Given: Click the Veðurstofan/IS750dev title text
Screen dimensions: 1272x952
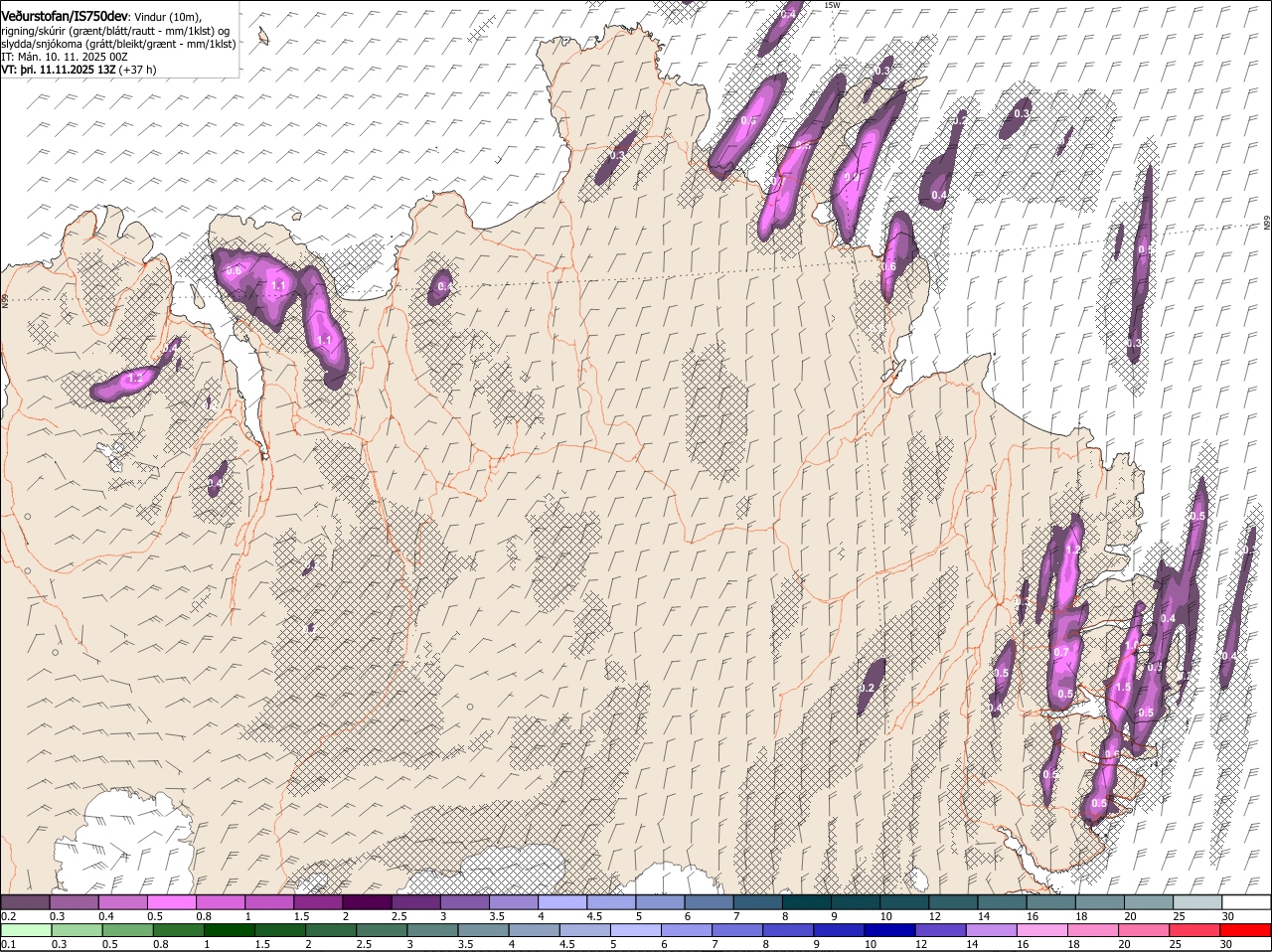Looking at the screenshot, I should point(65,16).
